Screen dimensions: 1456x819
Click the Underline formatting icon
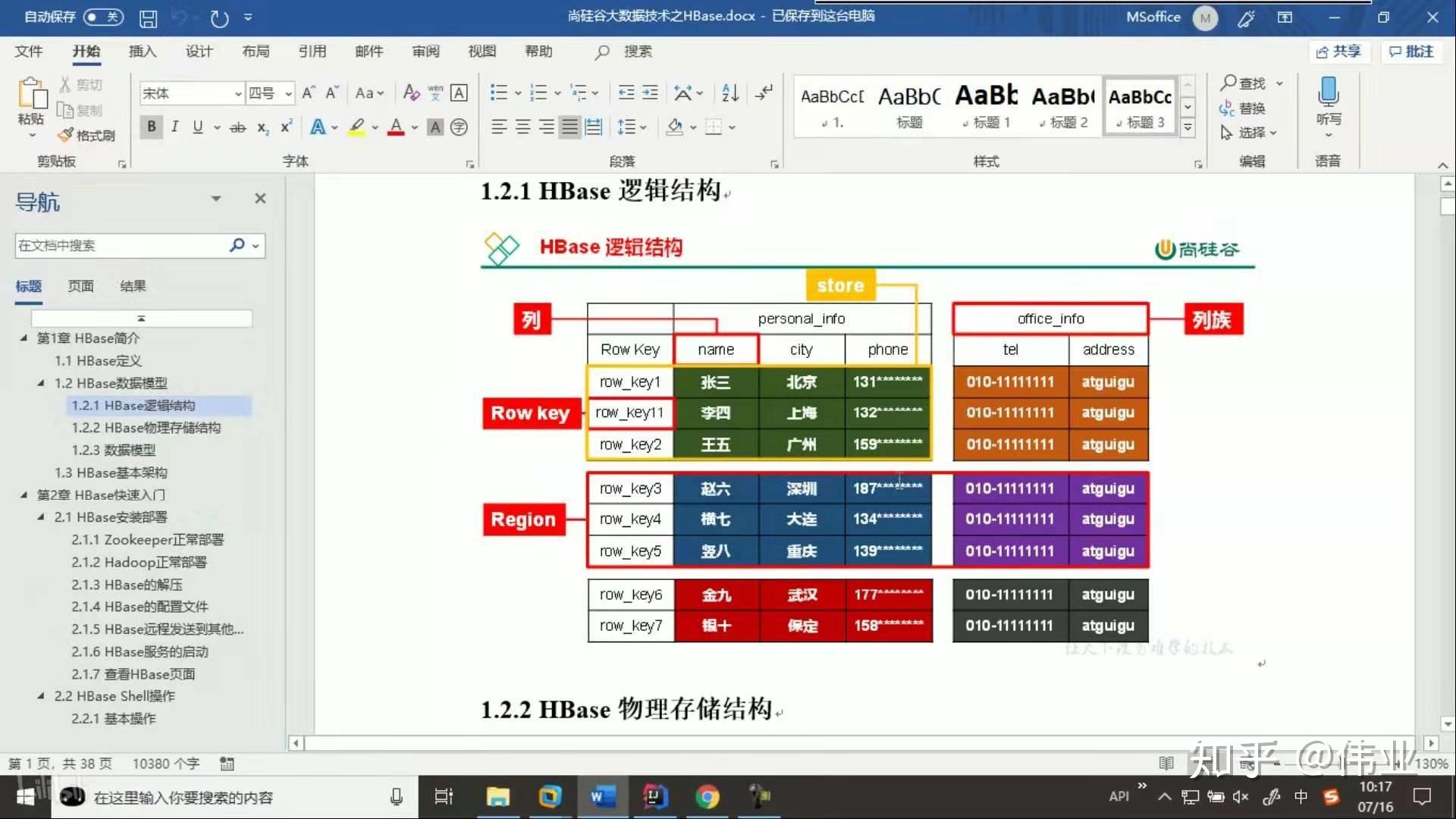(x=198, y=127)
